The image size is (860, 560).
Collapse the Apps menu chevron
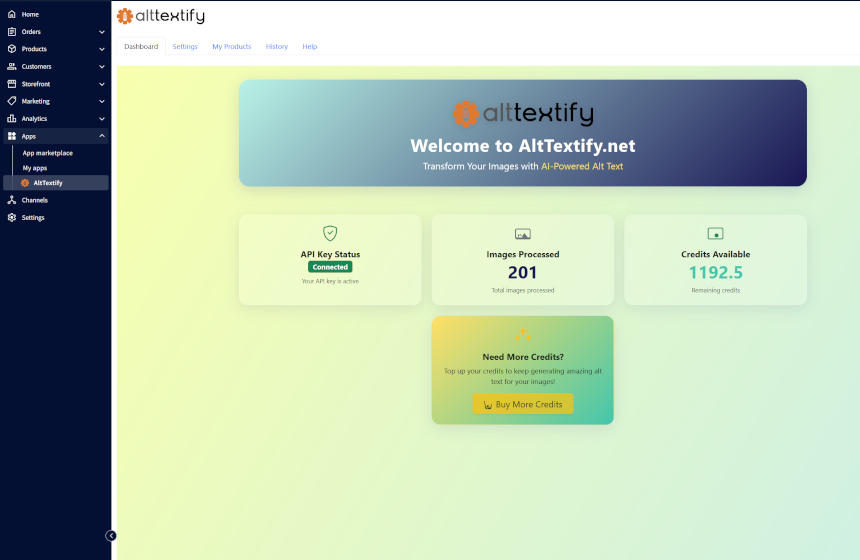102,136
